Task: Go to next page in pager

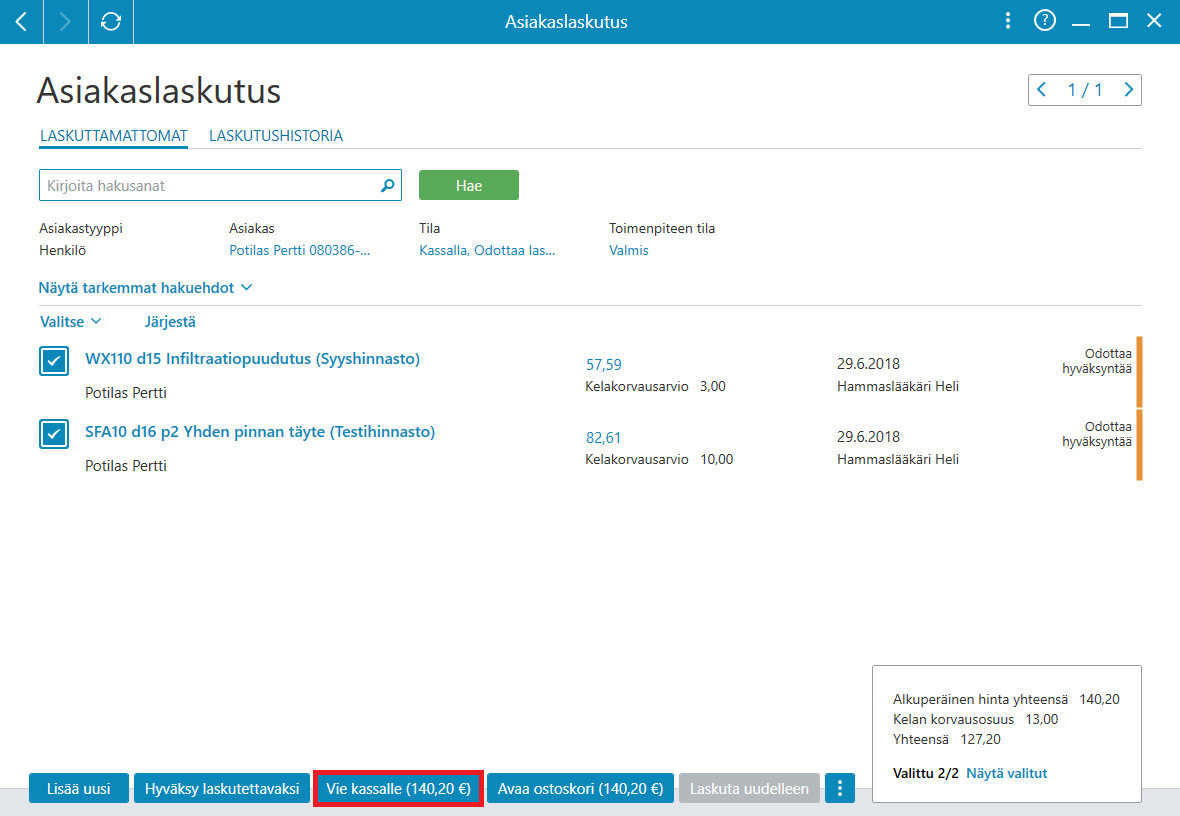Action: pyautogui.click(x=1128, y=90)
